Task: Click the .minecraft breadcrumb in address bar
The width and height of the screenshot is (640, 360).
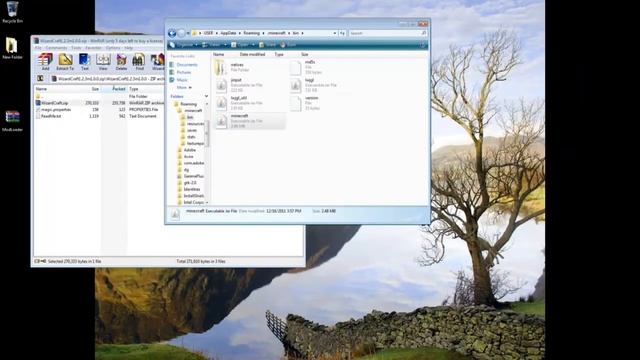Action: point(276,33)
